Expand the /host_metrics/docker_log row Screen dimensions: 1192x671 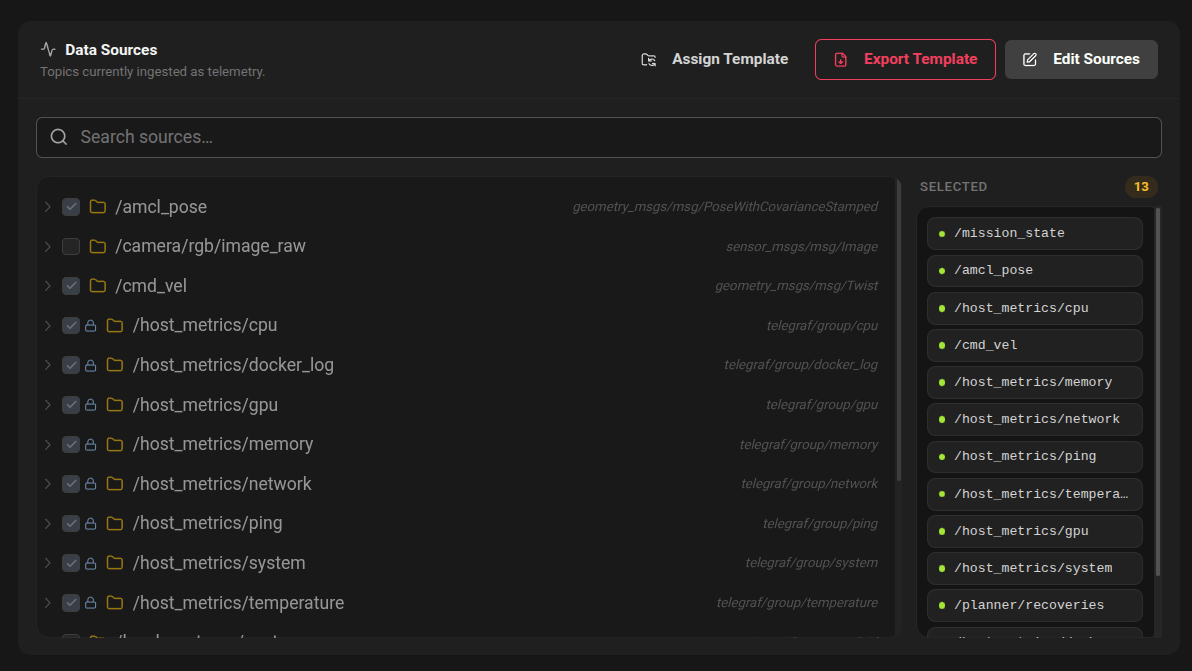48,365
